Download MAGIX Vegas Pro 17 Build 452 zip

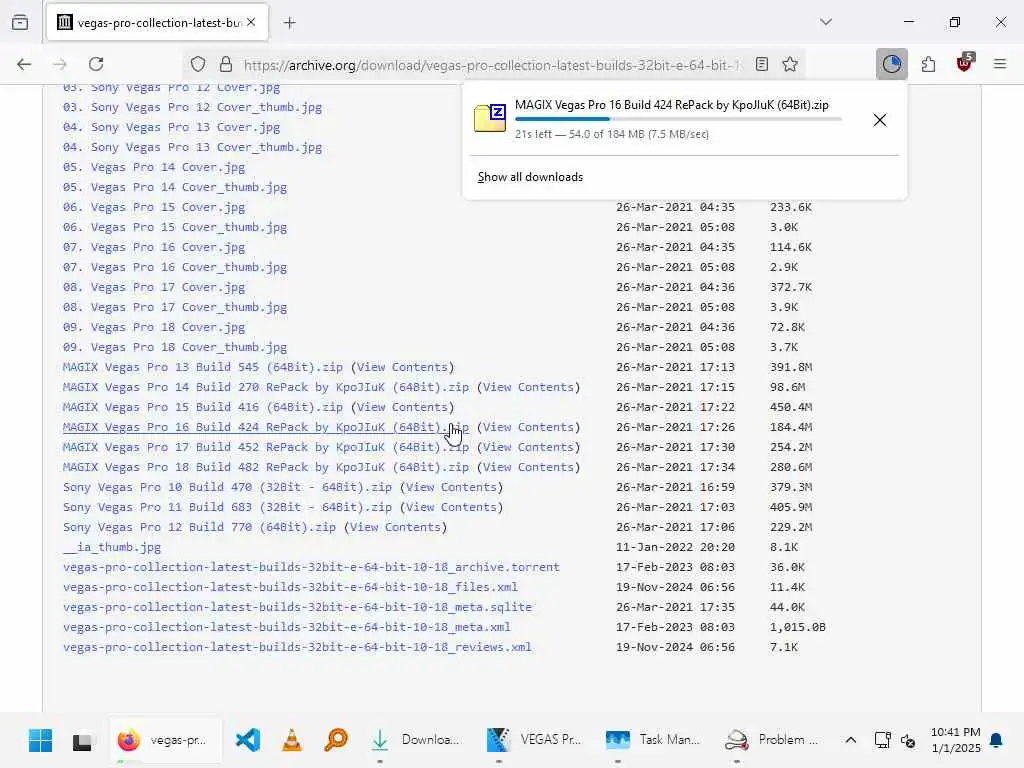(x=265, y=447)
